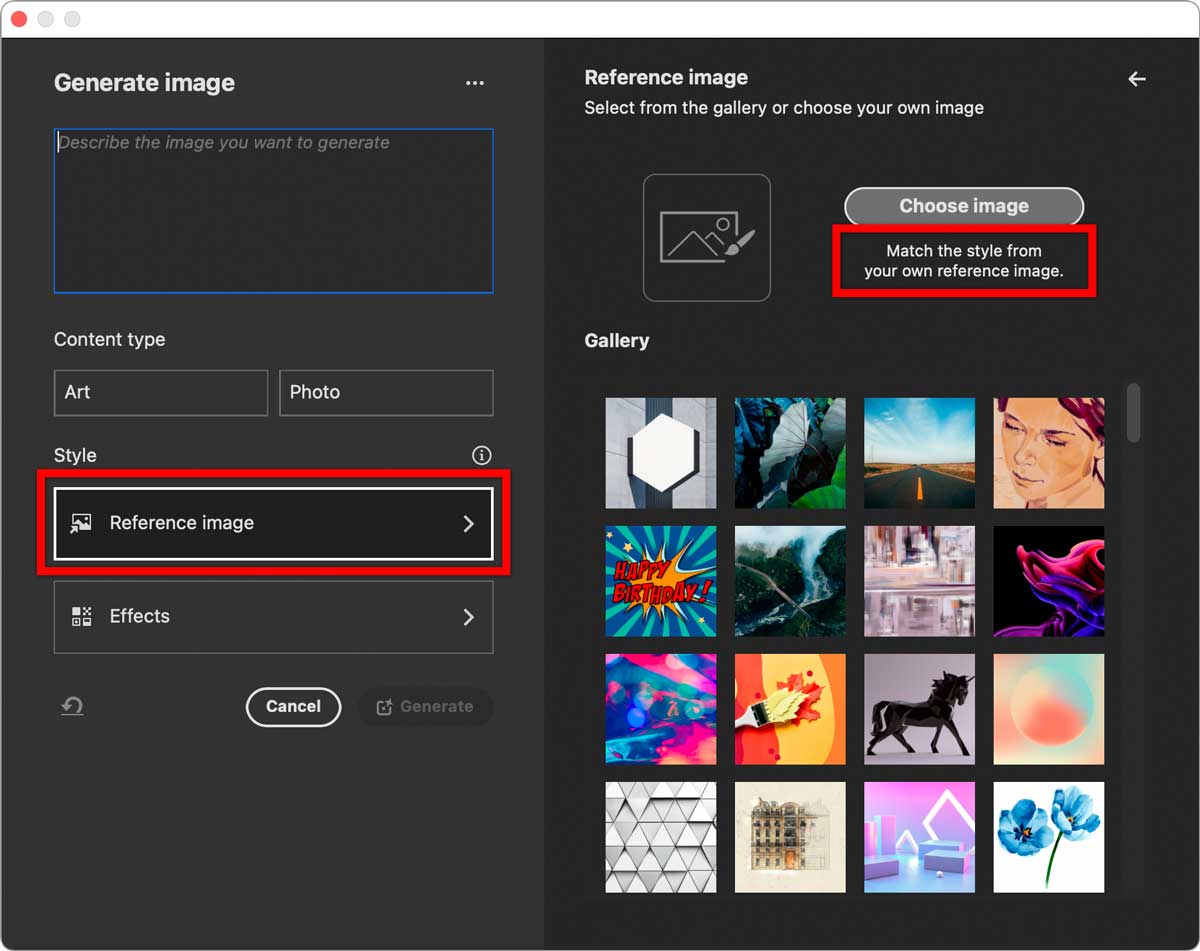Click the sparkle icon inside the Generate button
The image size is (1200, 951).
(384, 707)
